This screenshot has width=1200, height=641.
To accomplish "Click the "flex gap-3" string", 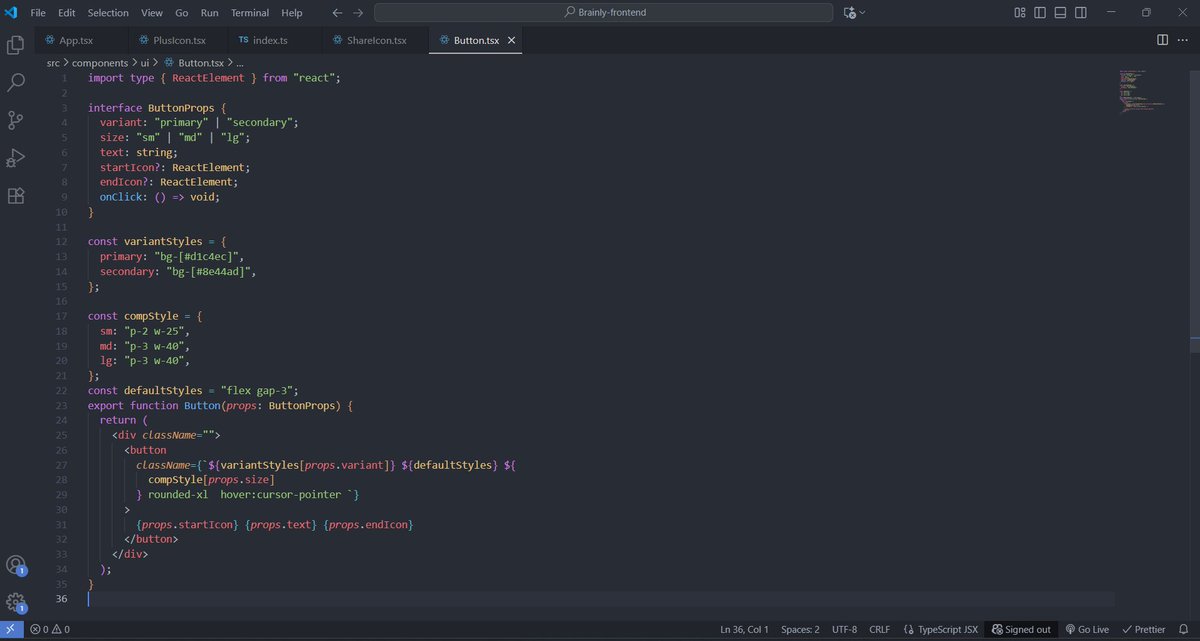I will [x=256, y=390].
